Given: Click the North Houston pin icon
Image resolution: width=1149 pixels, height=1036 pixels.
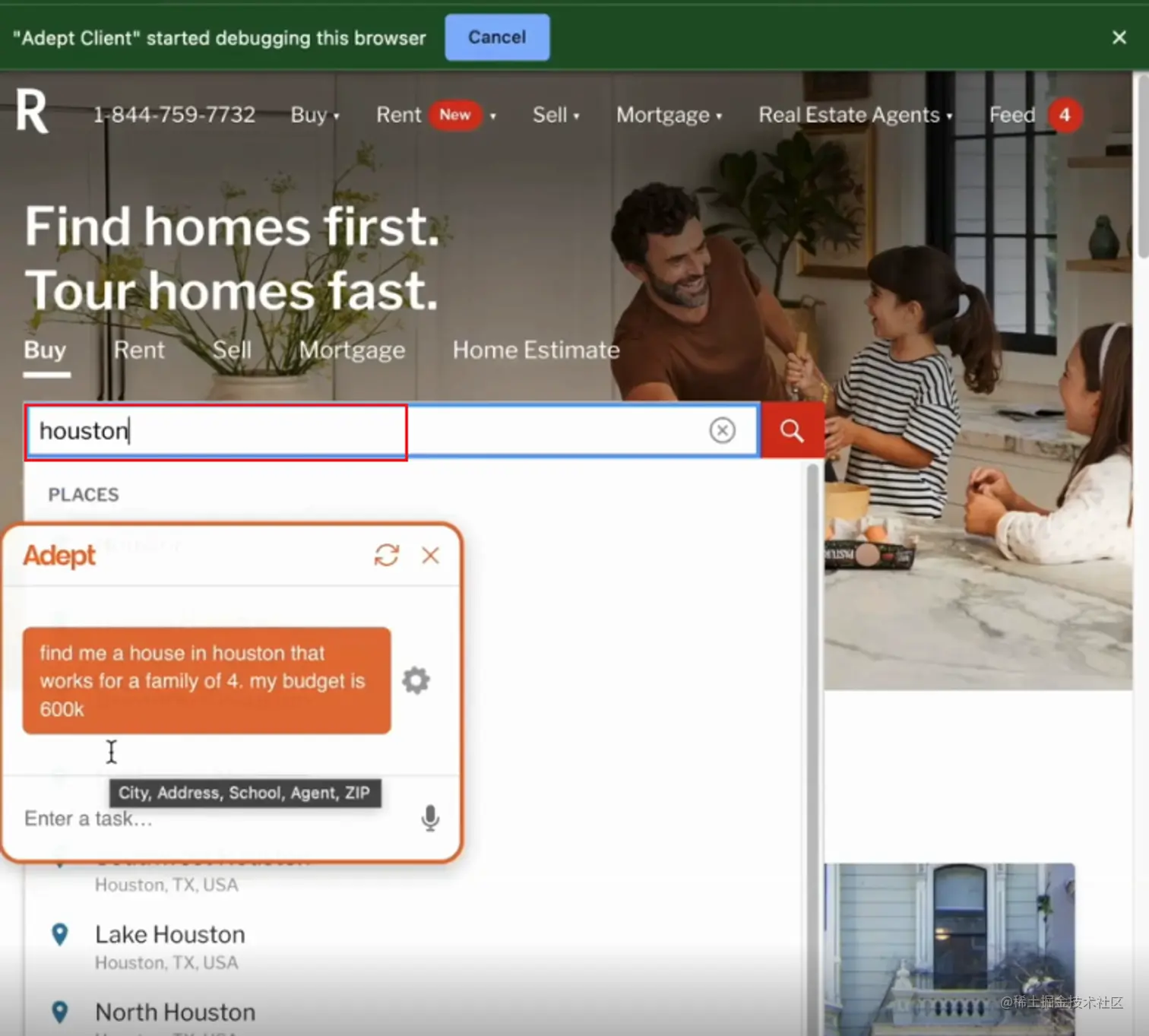Looking at the screenshot, I should tap(59, 1012).
